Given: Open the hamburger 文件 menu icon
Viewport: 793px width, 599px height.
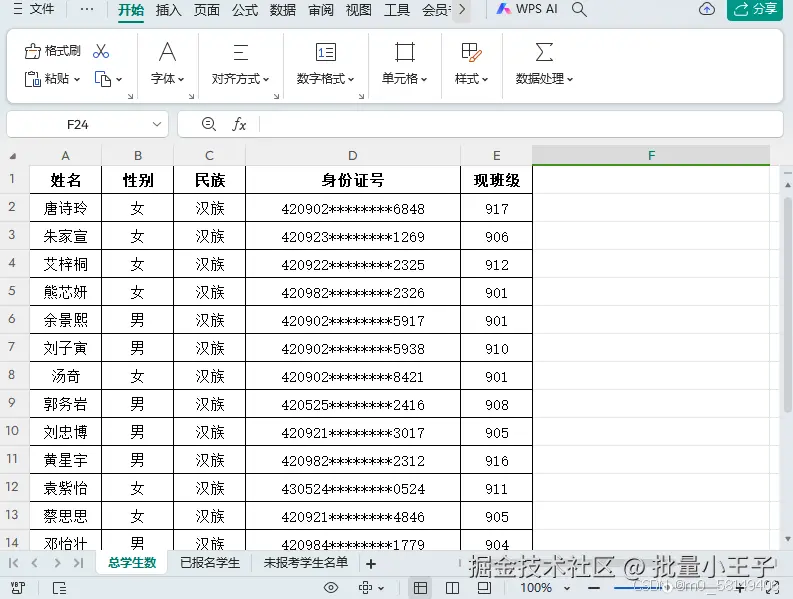Looking at the screenshot, I should point(18,9).
